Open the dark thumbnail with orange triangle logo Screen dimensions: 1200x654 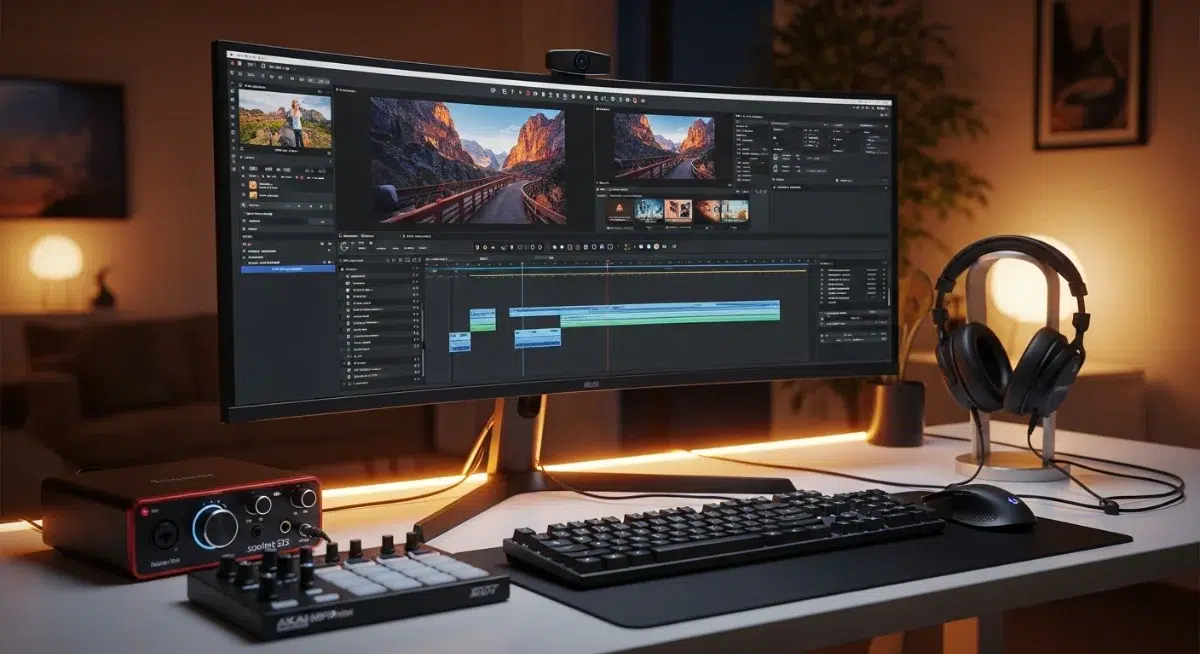coord(618,210)
